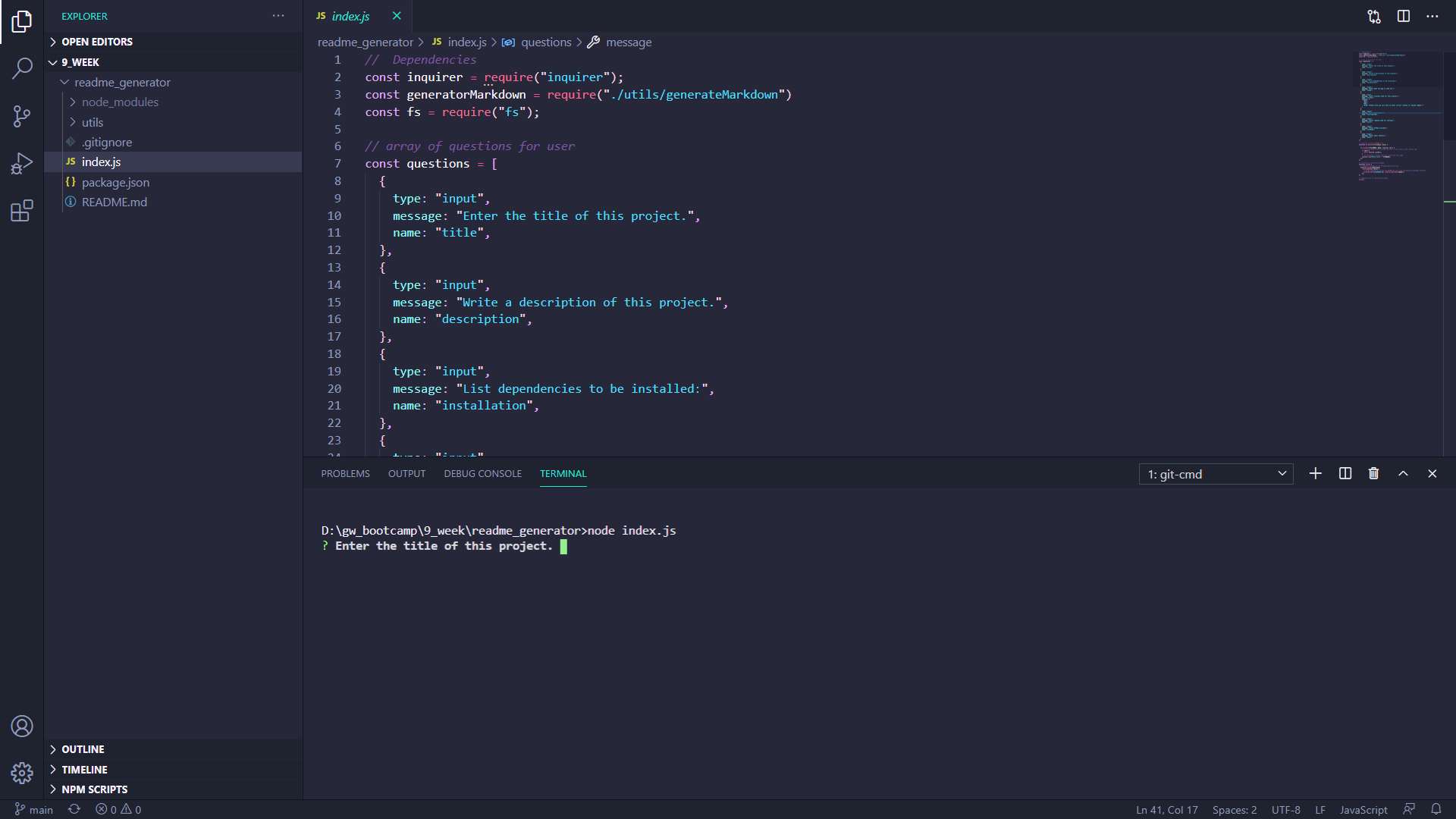This screenshot has height=819, width=1456.
Task: Open the Source Control view
Action: [22, 116]
